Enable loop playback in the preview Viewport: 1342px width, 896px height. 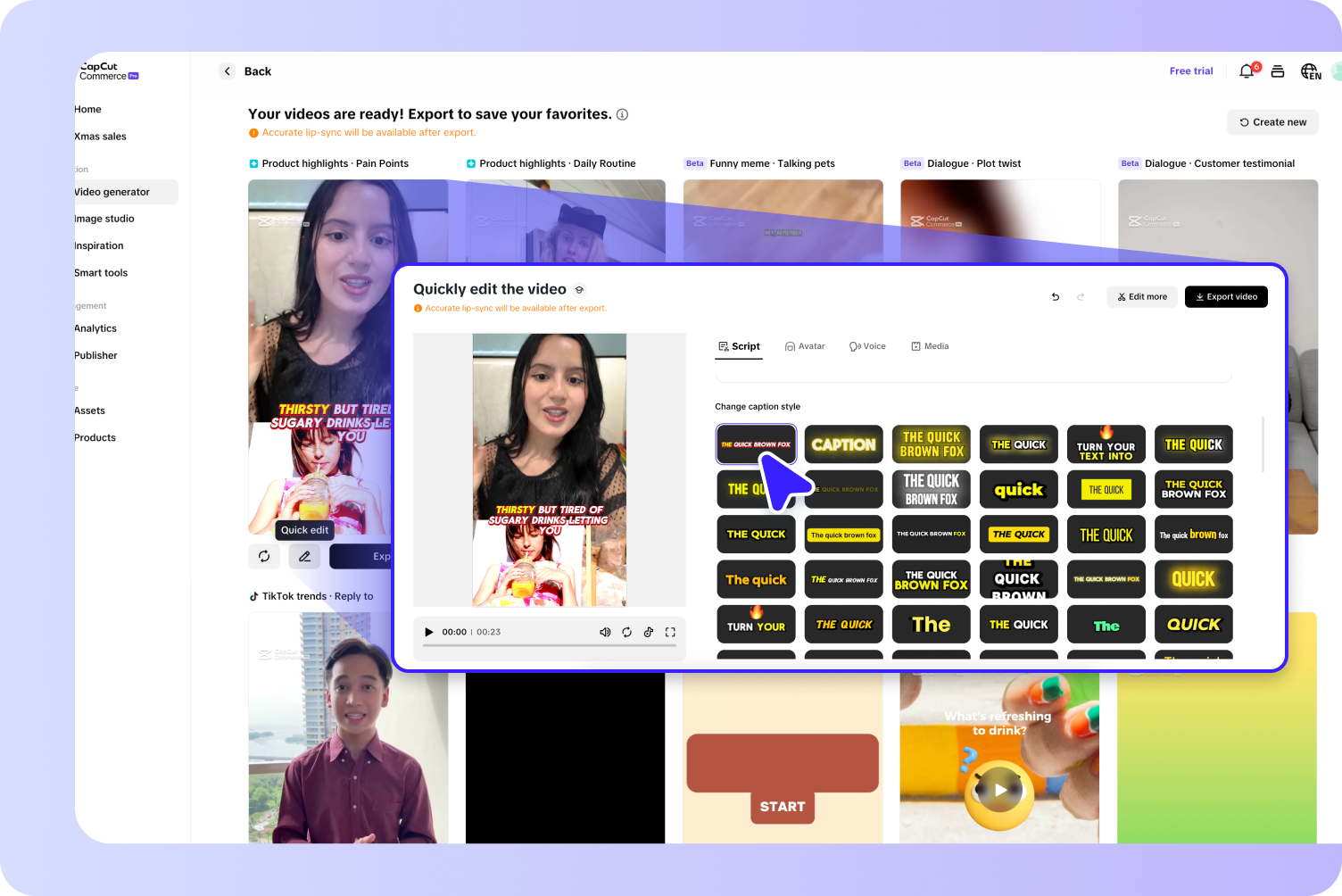(x=627, y=632)
